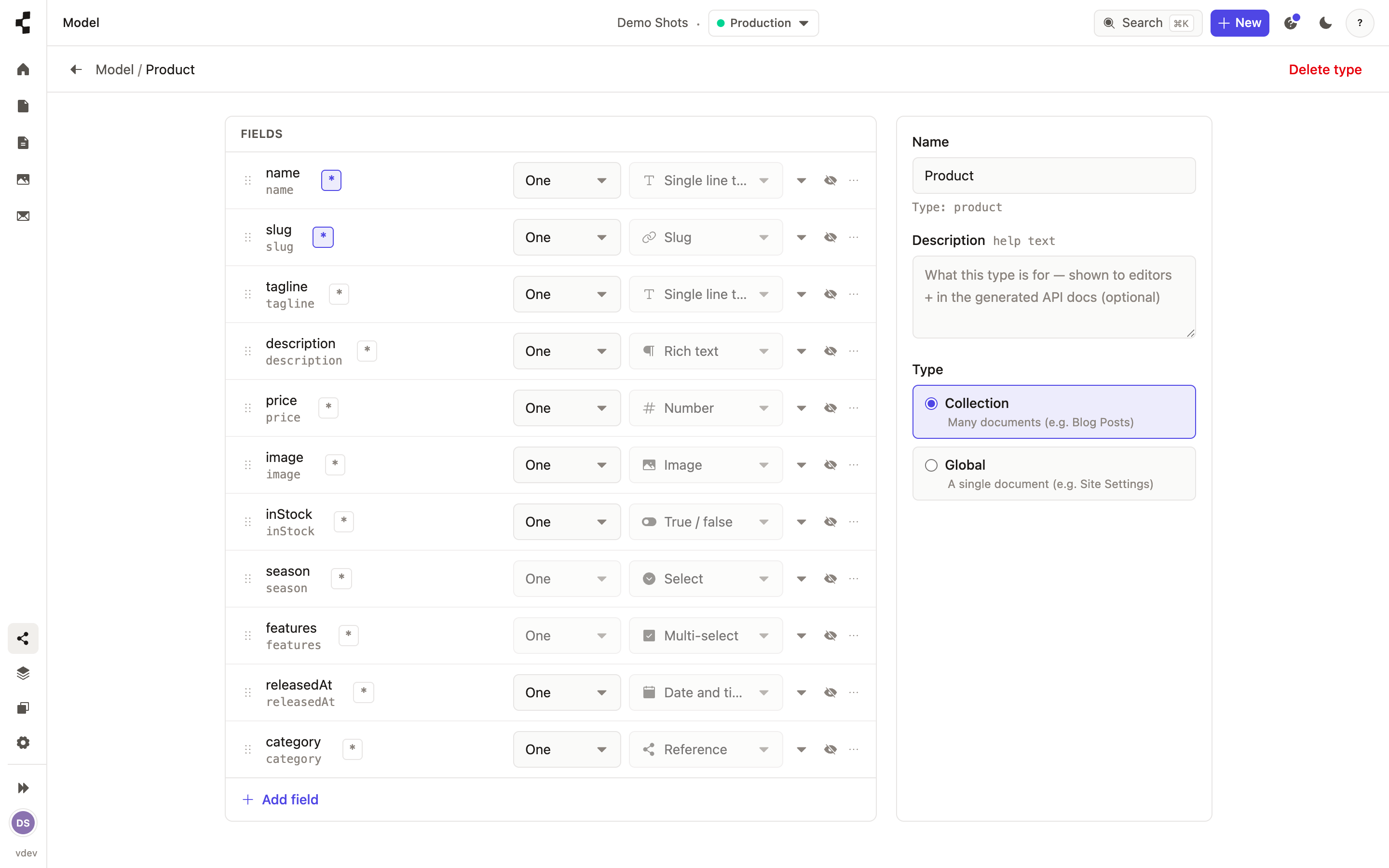Open the Reference field type dropdown

click(x=706, y=749)
